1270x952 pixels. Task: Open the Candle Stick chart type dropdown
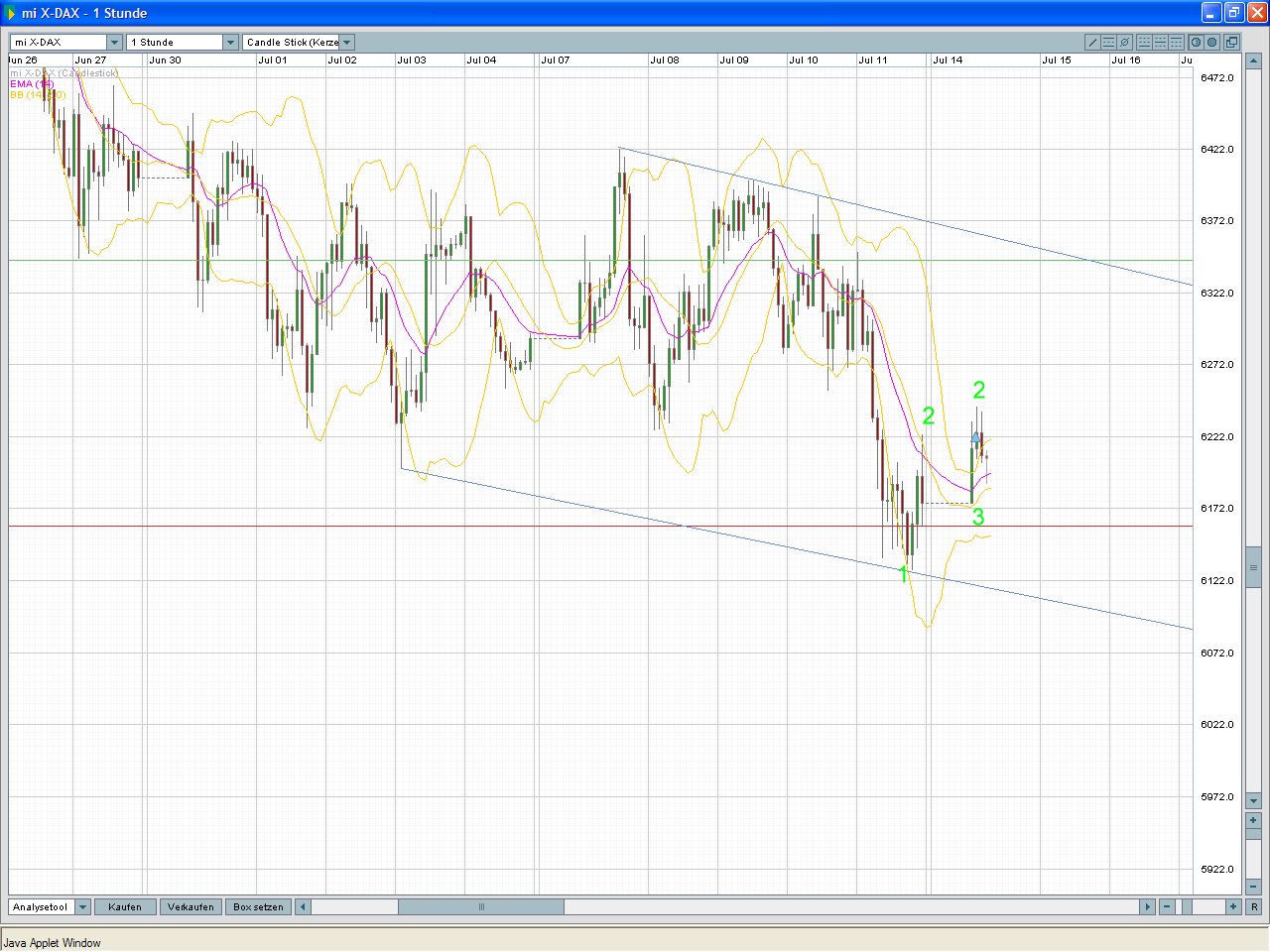click(346, 43)
